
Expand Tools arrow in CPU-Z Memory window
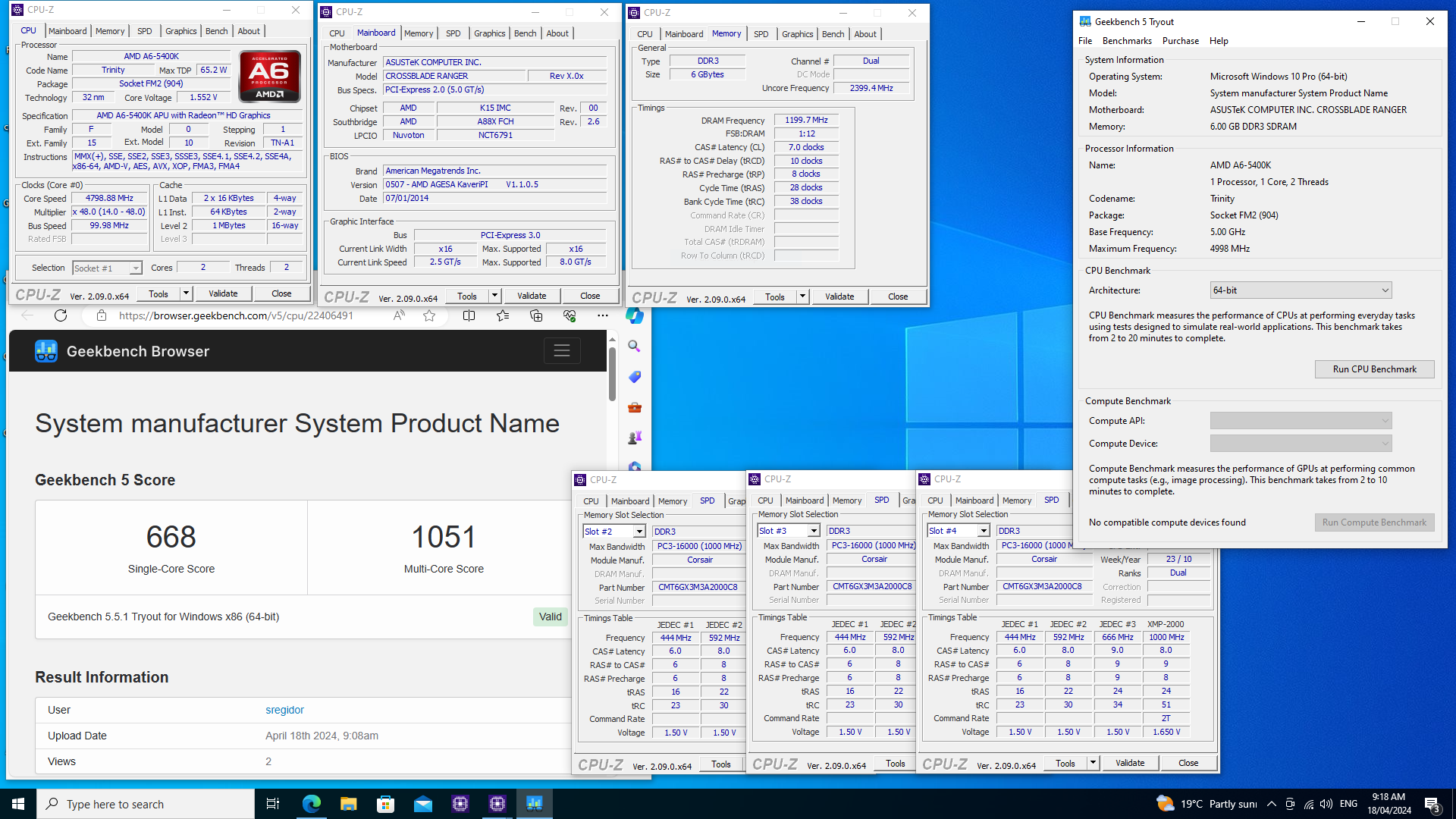(802, 297)
